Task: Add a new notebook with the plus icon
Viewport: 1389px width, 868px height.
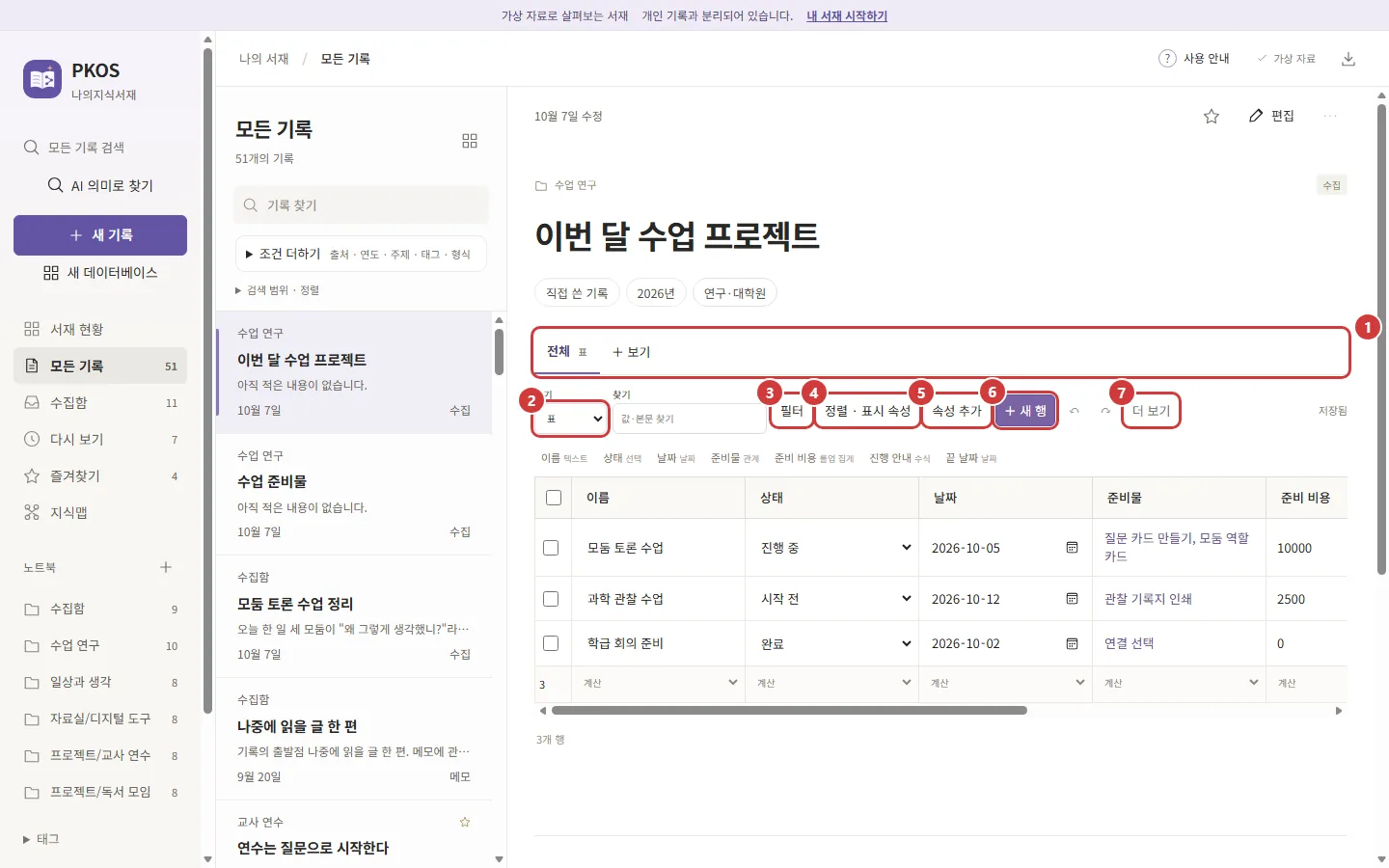Action: pyautogui.click(x=166, y=567)
